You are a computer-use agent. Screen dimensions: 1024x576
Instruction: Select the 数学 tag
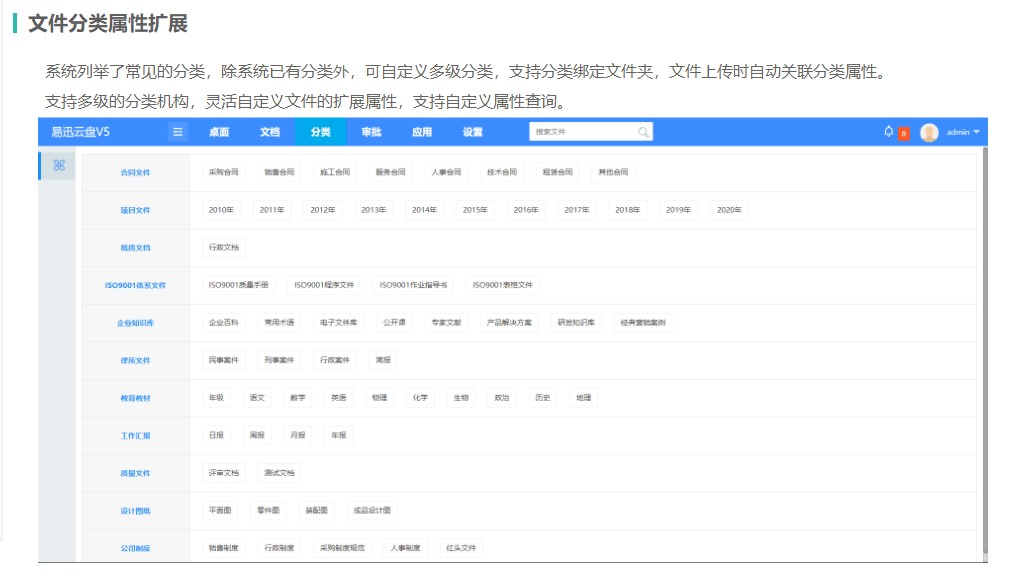click(x=298, y=398)
